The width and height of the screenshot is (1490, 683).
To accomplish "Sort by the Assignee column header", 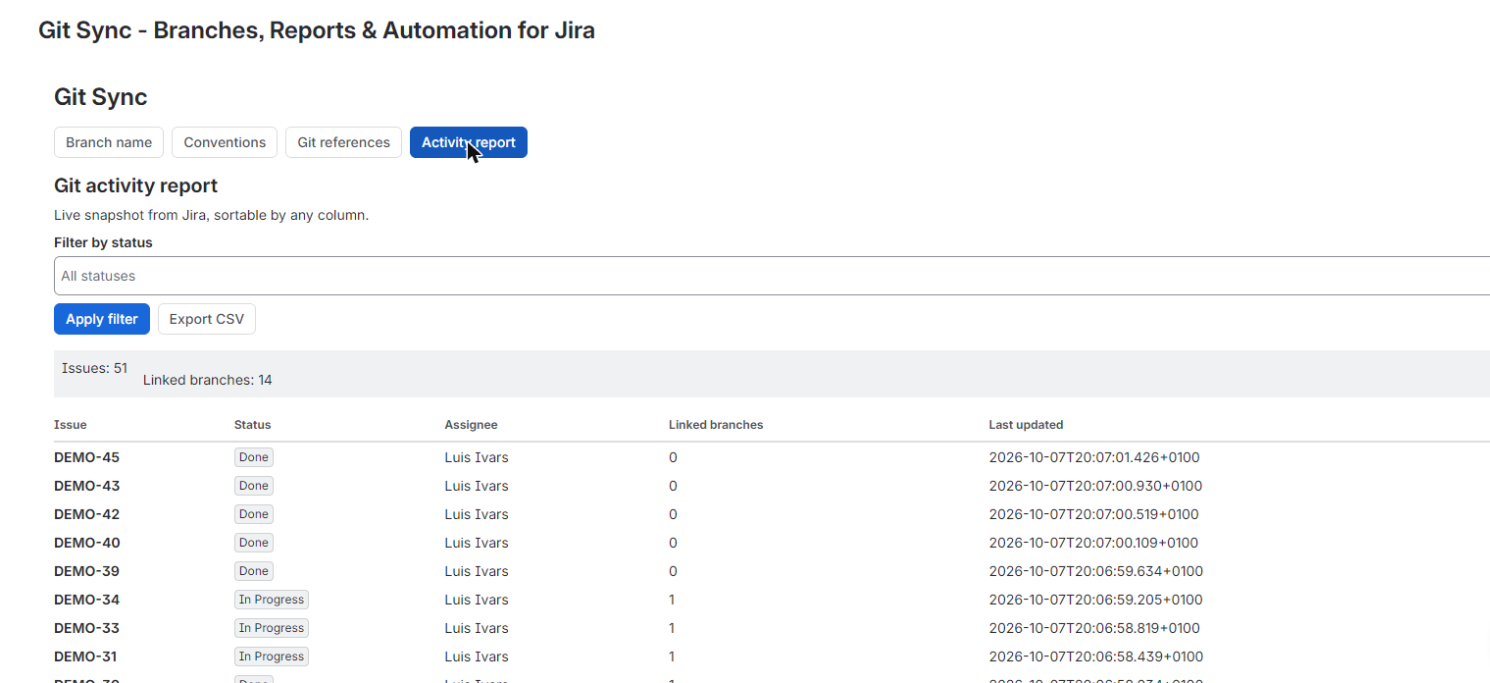I will pos(471,425).
